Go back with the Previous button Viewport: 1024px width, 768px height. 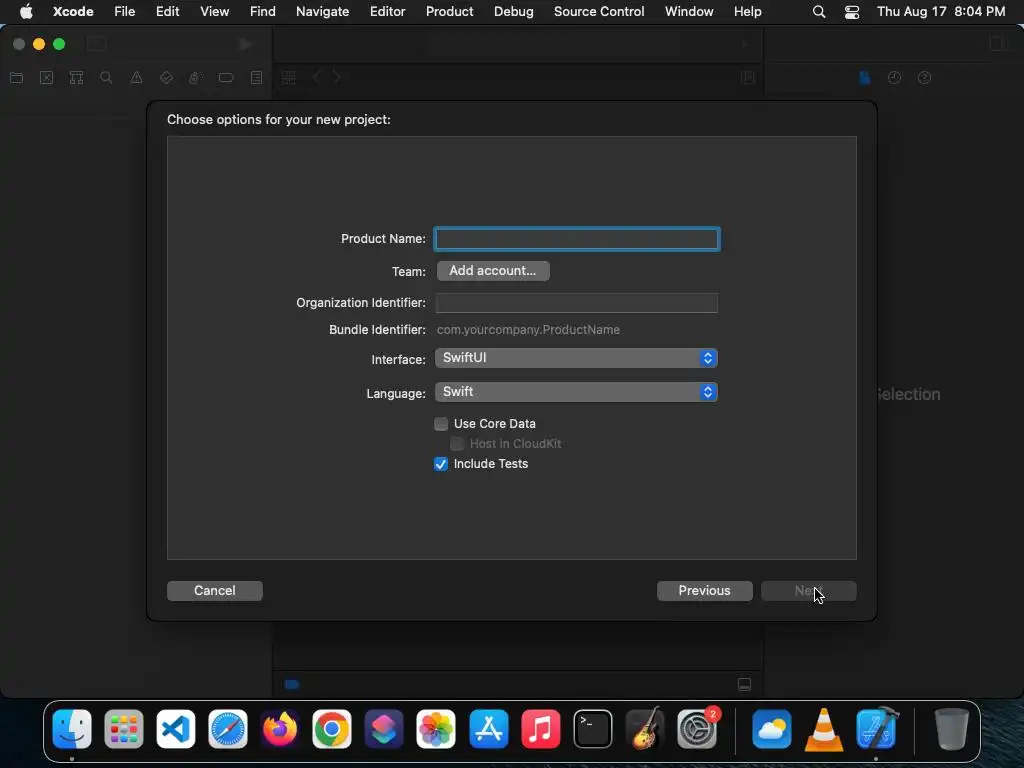pyautogui.click(x=705, y=590)
